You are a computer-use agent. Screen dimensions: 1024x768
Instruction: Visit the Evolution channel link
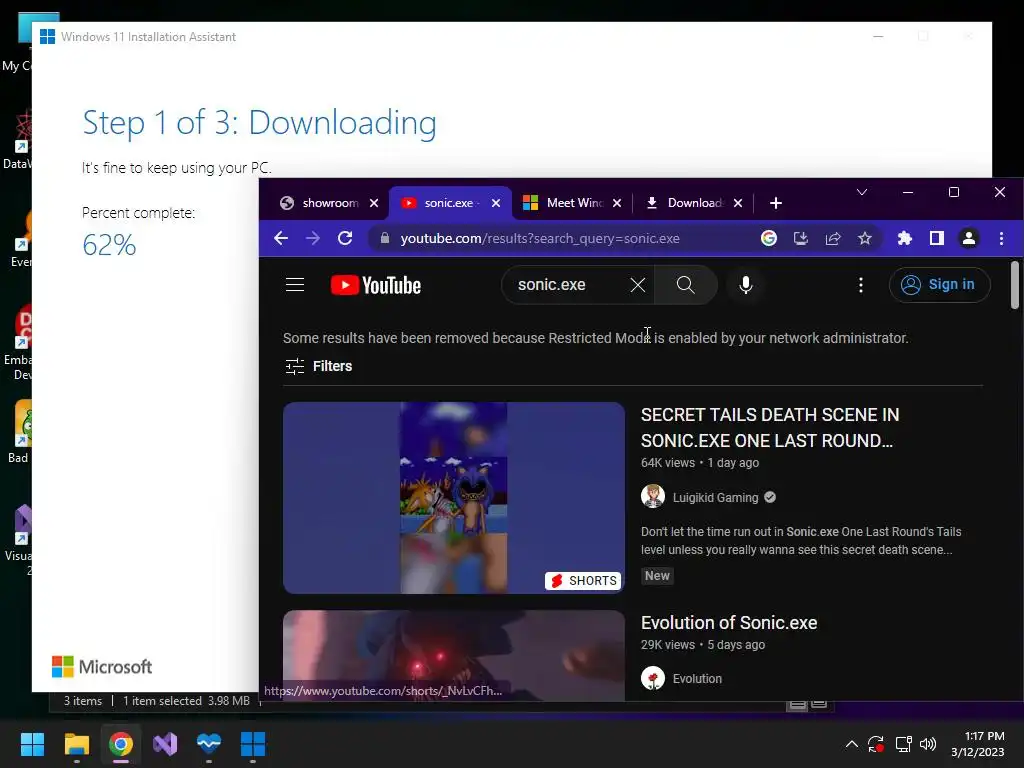pyautogui.click(x=697, y=679)
